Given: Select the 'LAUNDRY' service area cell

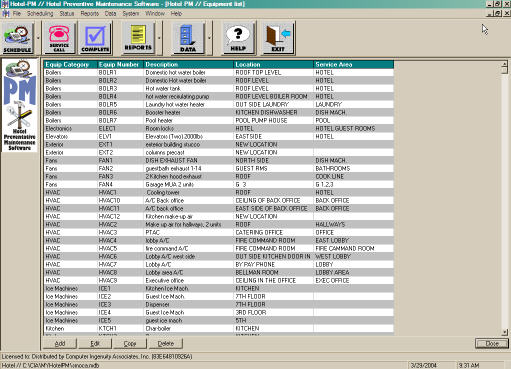Looking at the screenshot, I should point(354,104).
